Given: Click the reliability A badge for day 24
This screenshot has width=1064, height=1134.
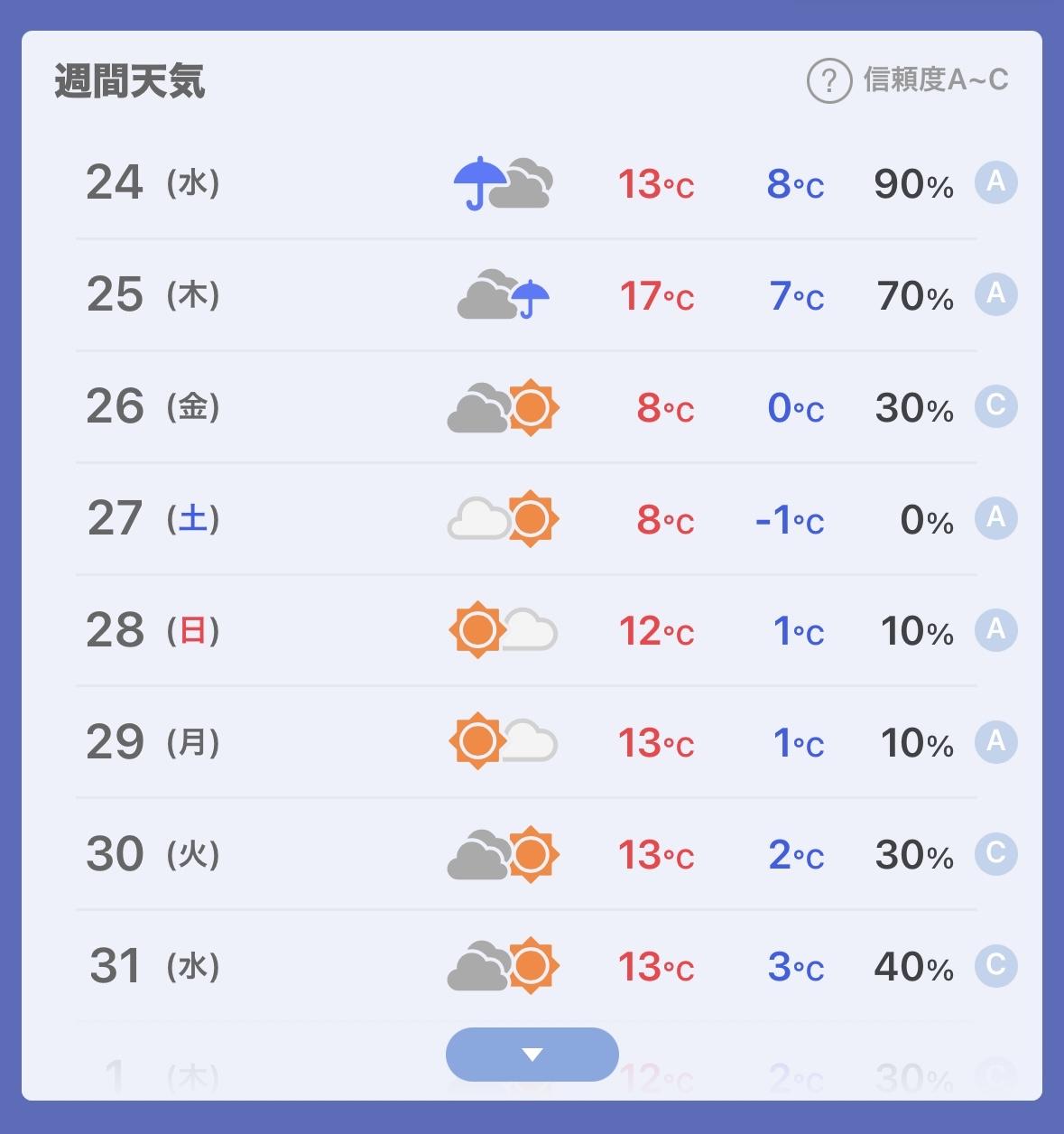Looking at the screenshot, I should click(996, 182).
